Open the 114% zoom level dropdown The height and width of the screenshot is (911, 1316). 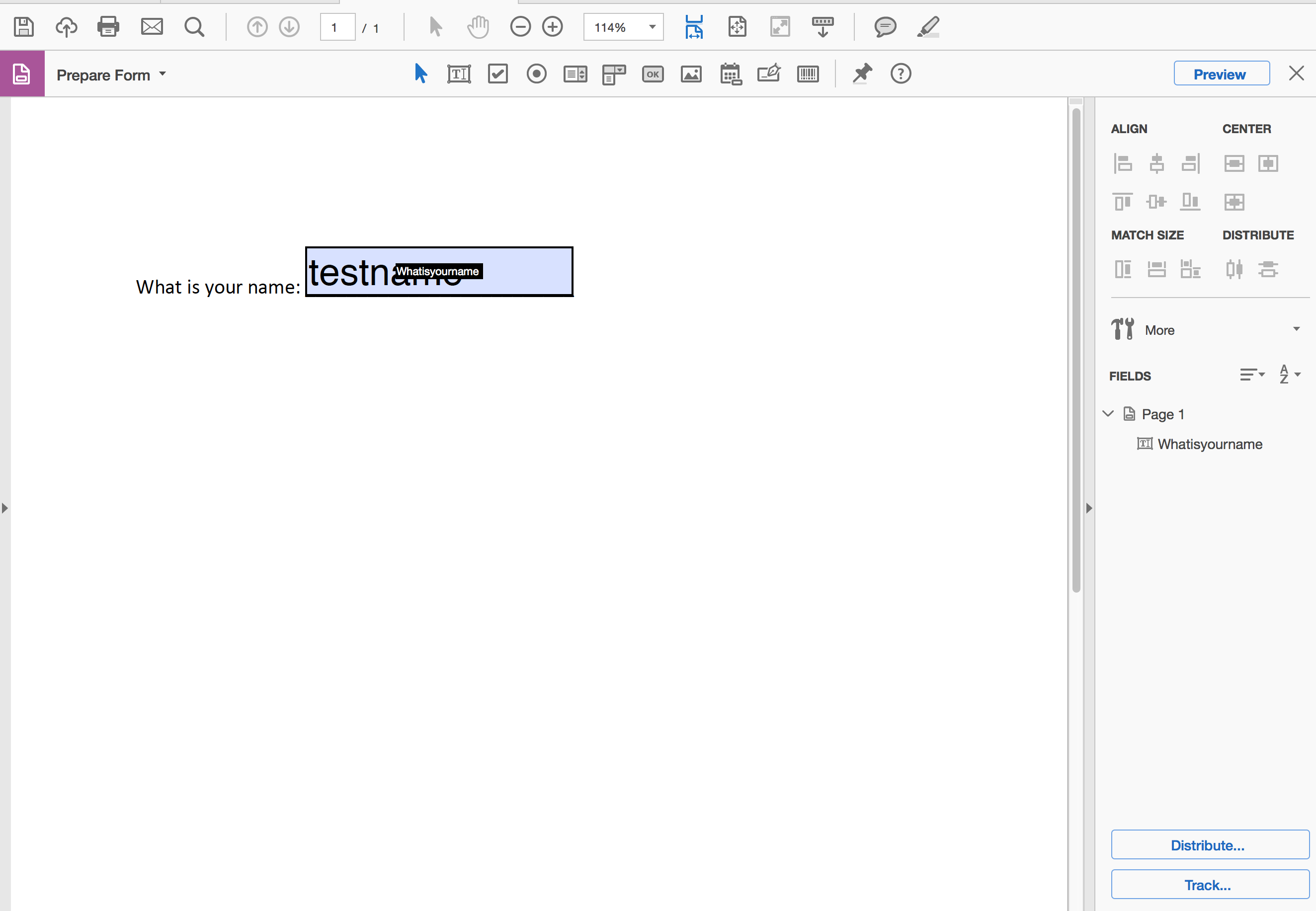[x=652, y=27]
